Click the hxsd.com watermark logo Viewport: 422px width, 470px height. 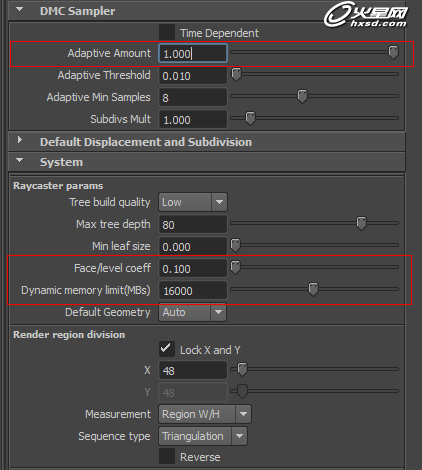tap(365, 14)
